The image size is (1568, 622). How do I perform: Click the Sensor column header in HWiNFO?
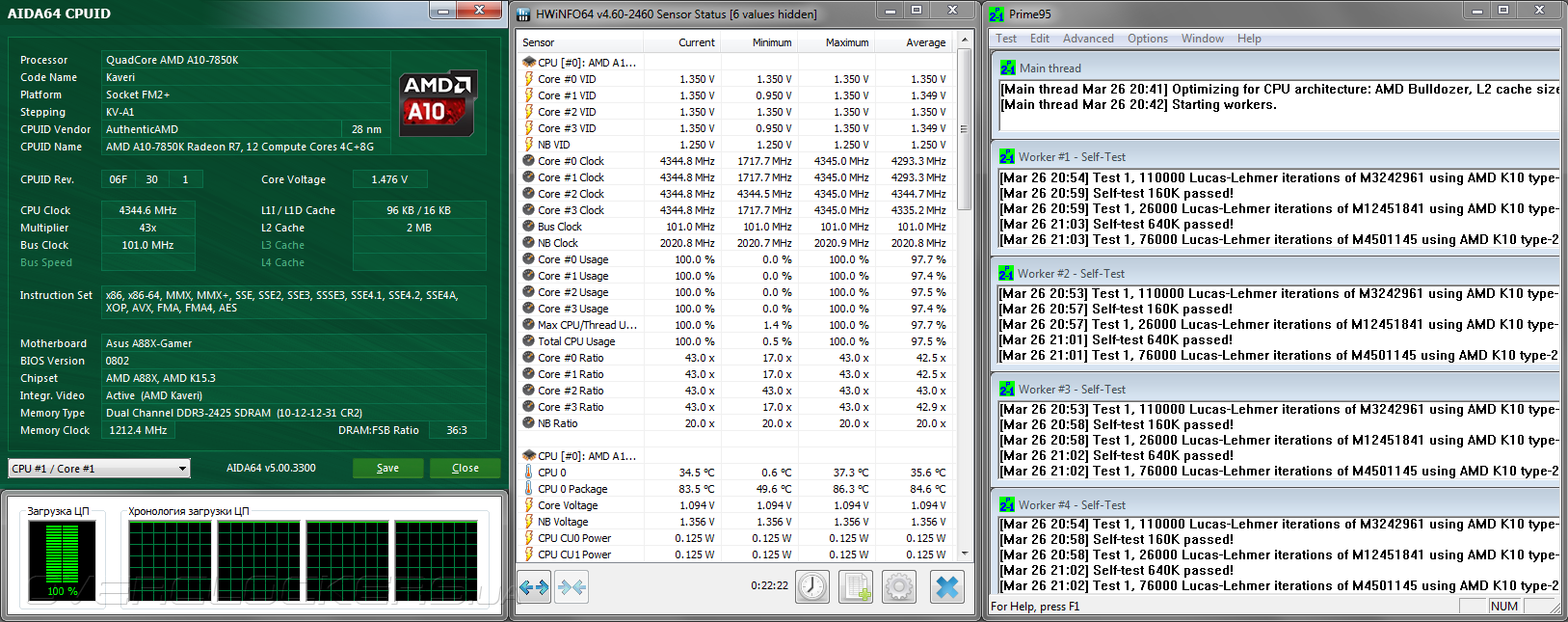(579, 42)
